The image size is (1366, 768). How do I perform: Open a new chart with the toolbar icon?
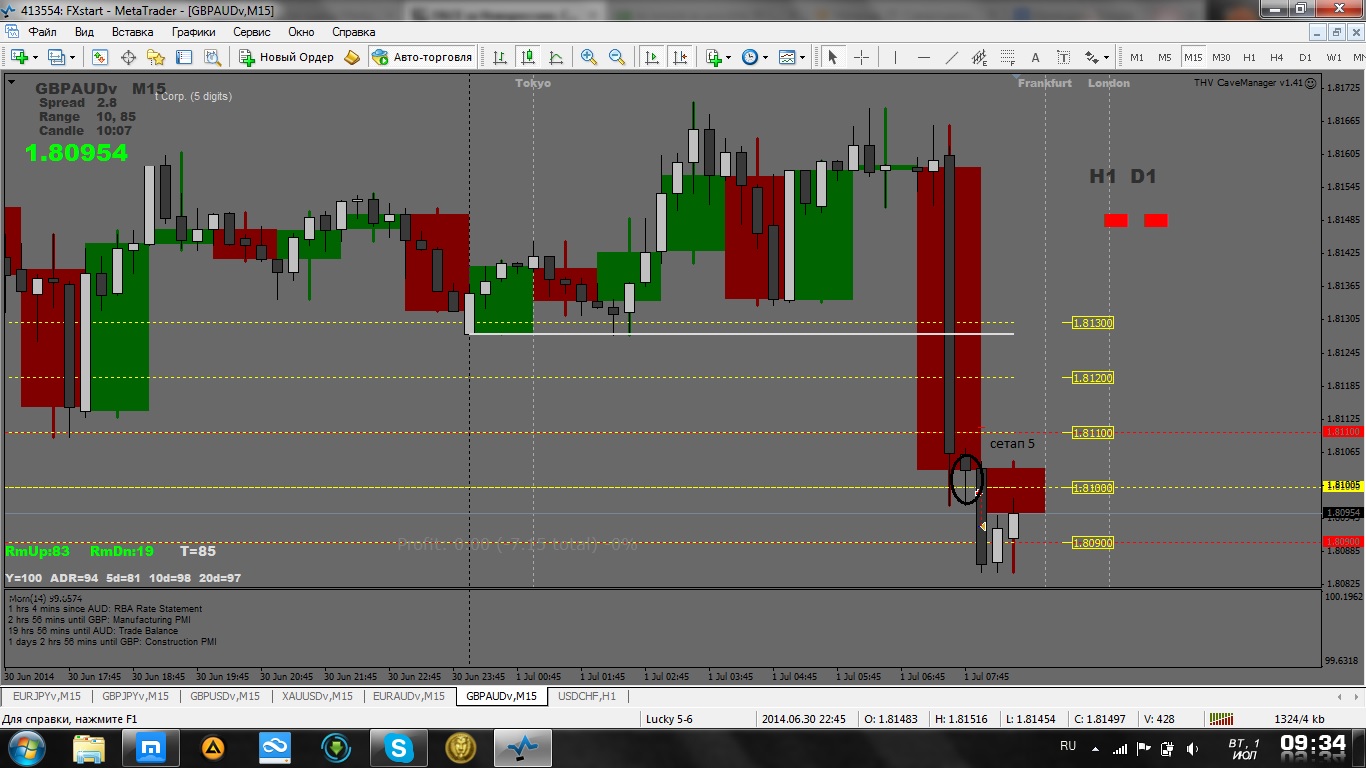[19, 57]
